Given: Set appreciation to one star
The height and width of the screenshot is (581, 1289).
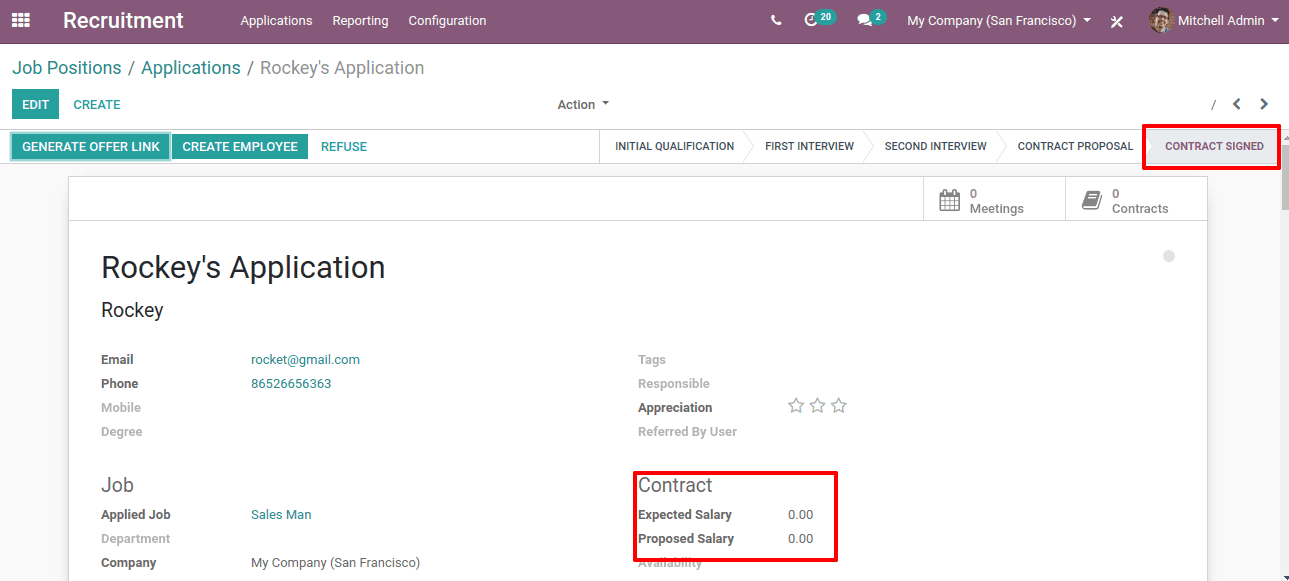Looking at the screenshot, I should pos(796,406).
